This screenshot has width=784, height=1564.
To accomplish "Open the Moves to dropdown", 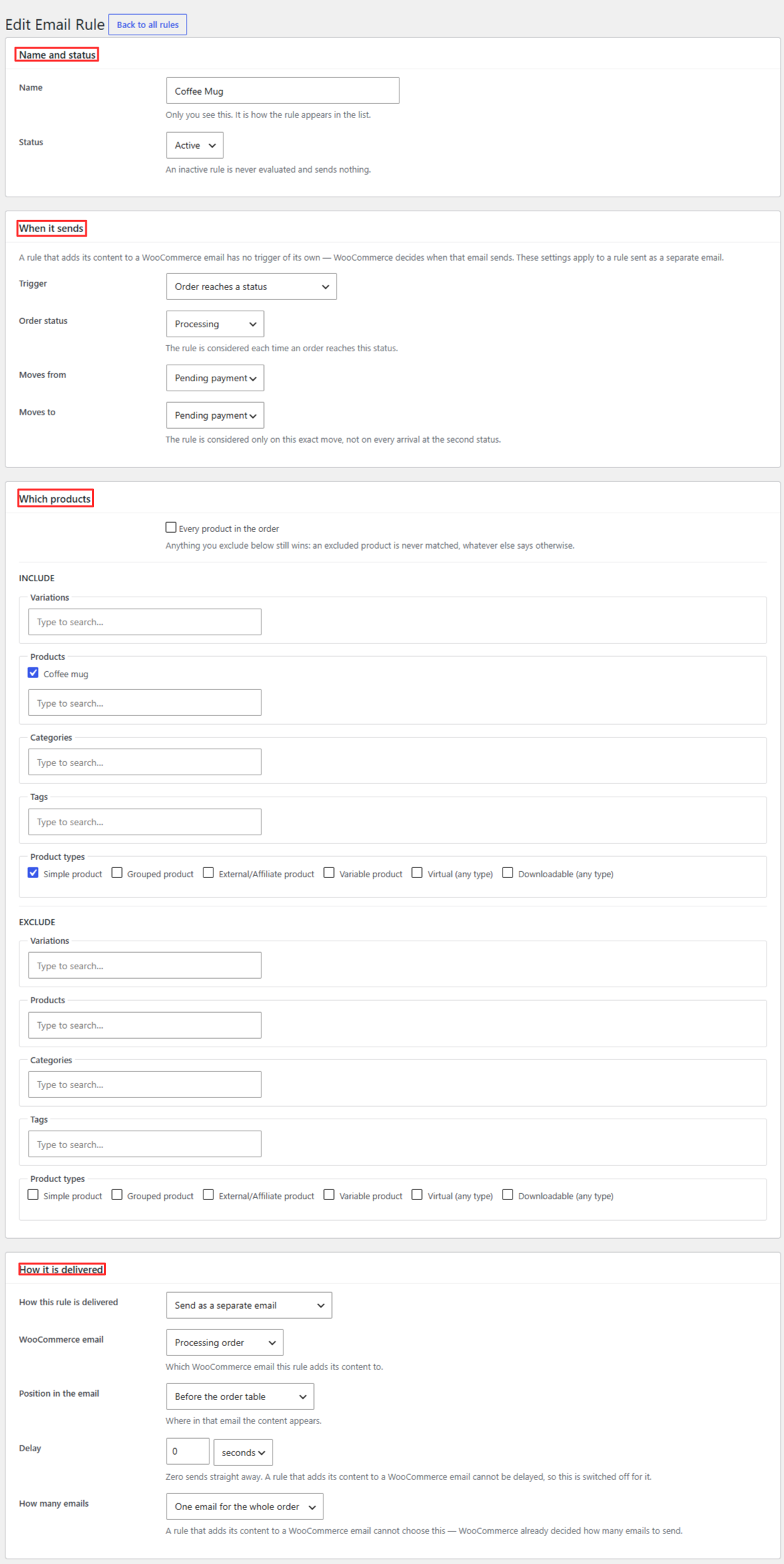I will [x=215, y=415].
